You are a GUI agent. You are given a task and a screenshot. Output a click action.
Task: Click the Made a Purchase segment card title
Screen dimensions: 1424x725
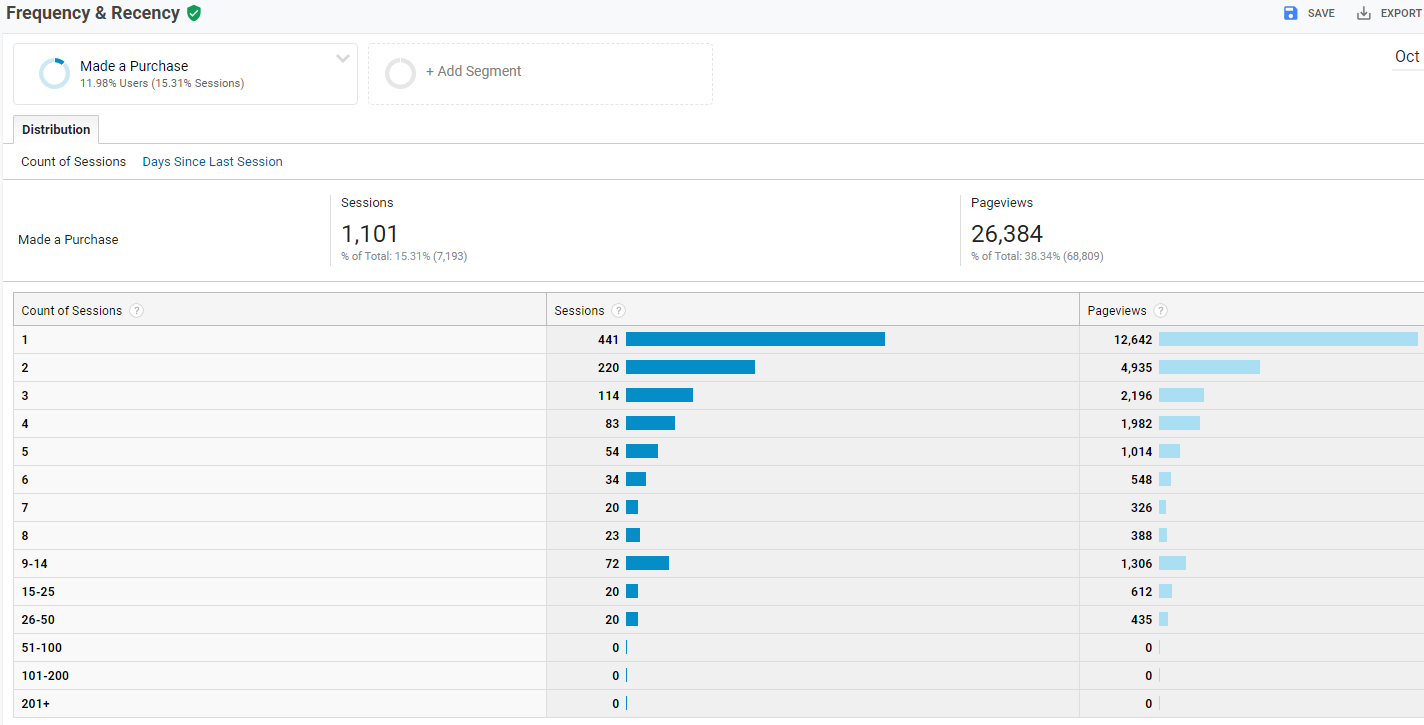[134, 66]
